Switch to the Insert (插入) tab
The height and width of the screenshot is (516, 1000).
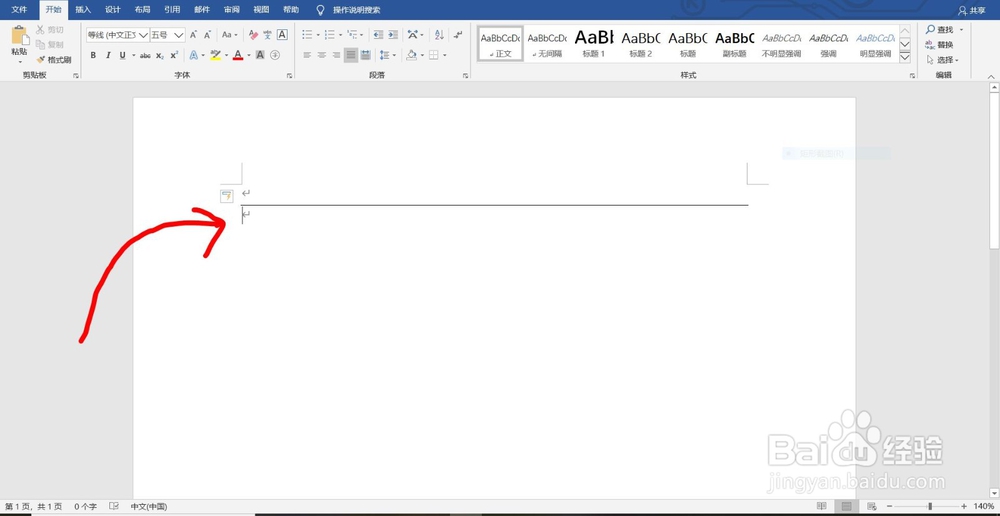[83, 10]
